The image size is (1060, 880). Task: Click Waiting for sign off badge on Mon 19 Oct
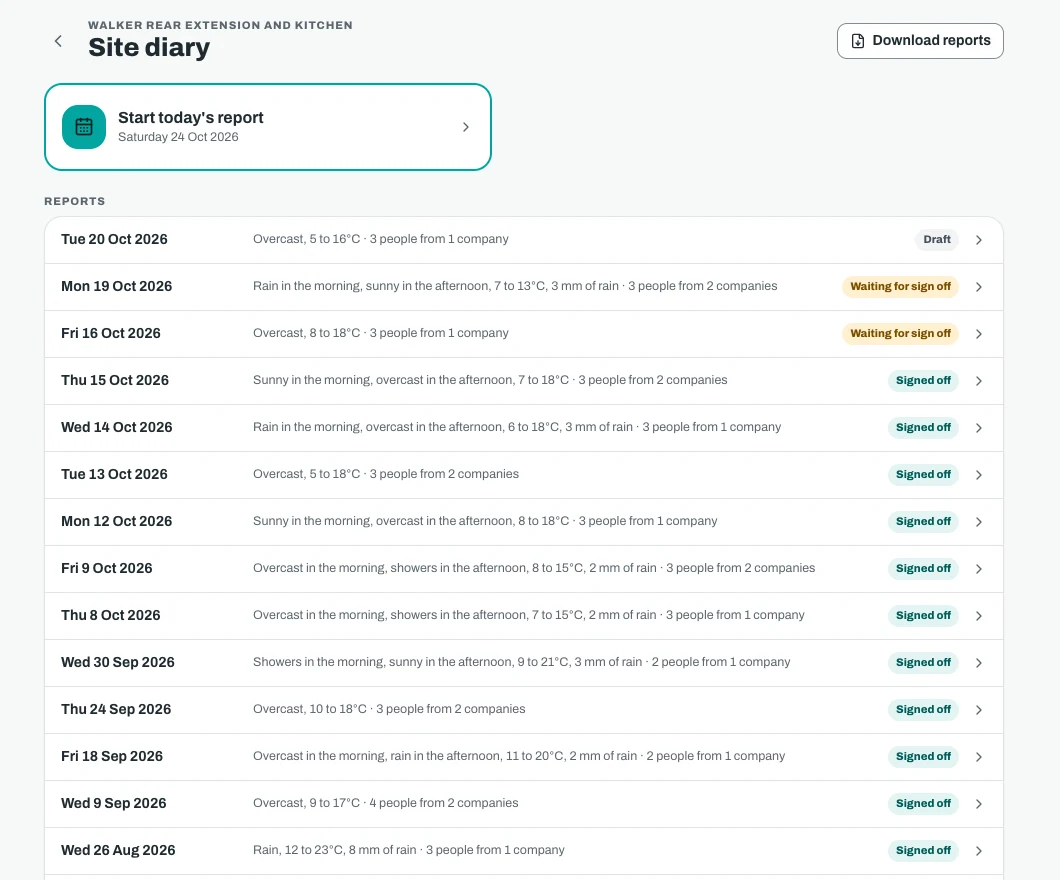(x=900, y=287)
